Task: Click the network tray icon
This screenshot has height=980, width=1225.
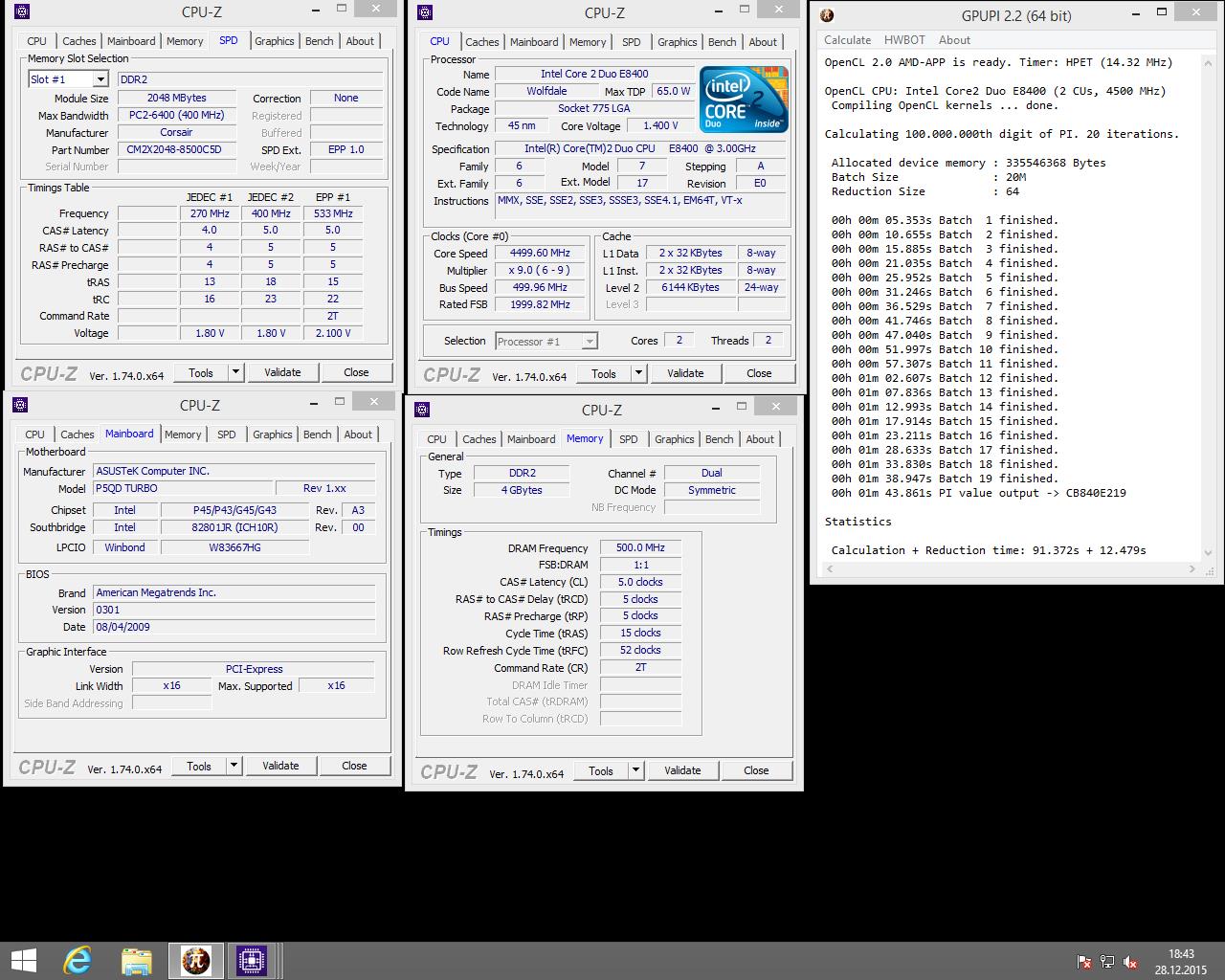Action: (1107, 962)
